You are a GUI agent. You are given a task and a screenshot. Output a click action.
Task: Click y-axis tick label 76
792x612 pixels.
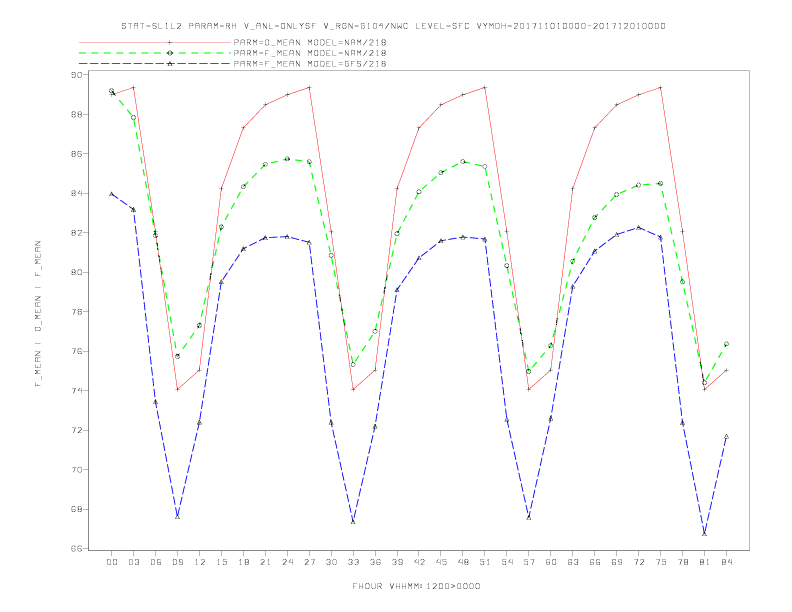(x=77, y=351)
